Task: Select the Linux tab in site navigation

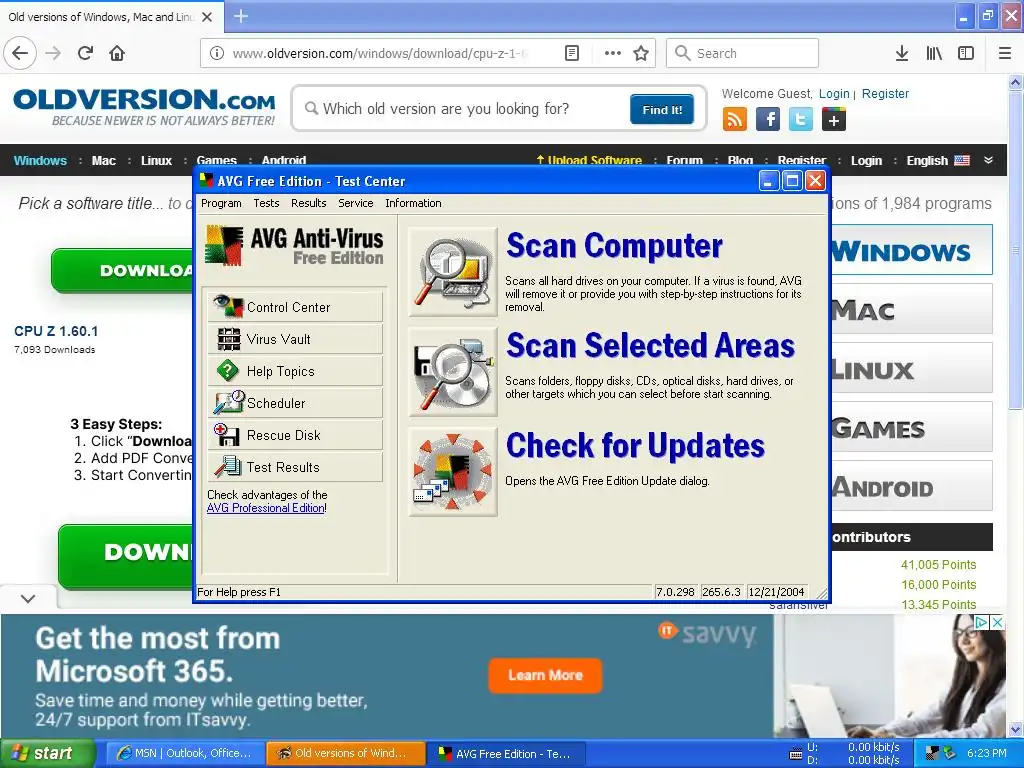Action: coord(156,160)
